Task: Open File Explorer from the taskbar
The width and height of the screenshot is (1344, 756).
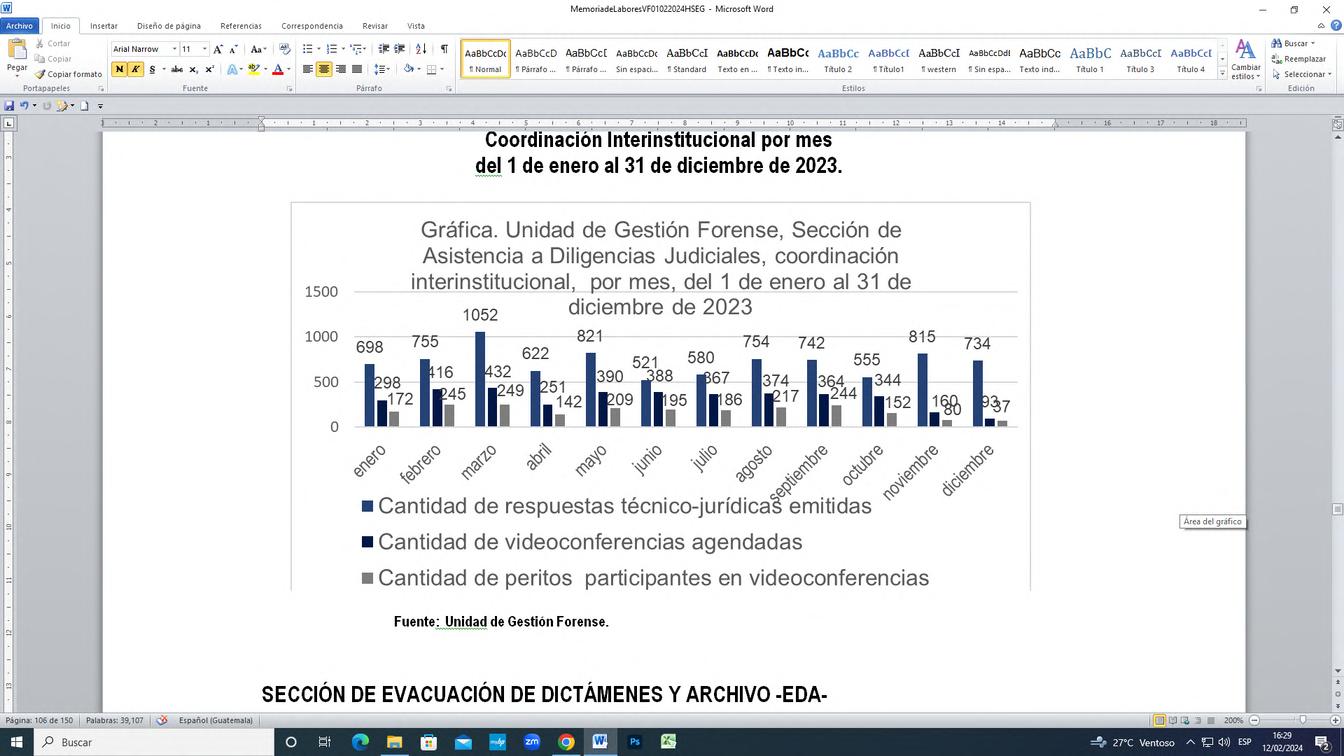Action: [394, 742]
